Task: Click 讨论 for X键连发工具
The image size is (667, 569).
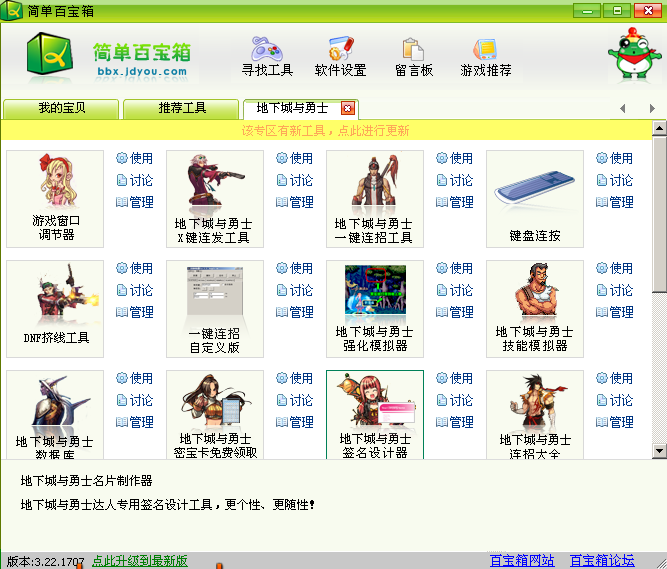Action: [294, 180]
